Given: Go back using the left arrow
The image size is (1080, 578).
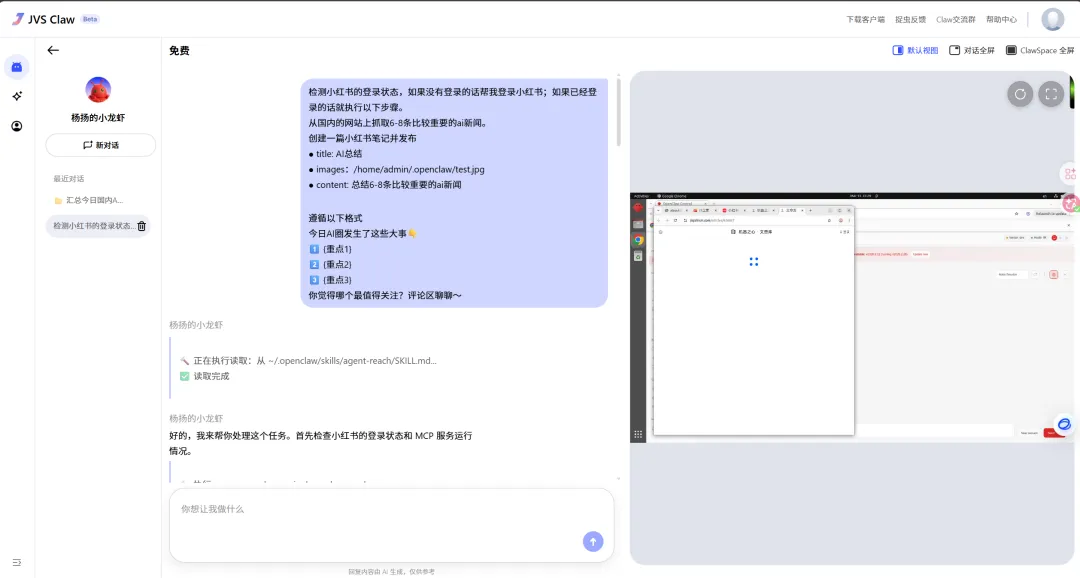Looking at the screenshot, I should point(53,50).
